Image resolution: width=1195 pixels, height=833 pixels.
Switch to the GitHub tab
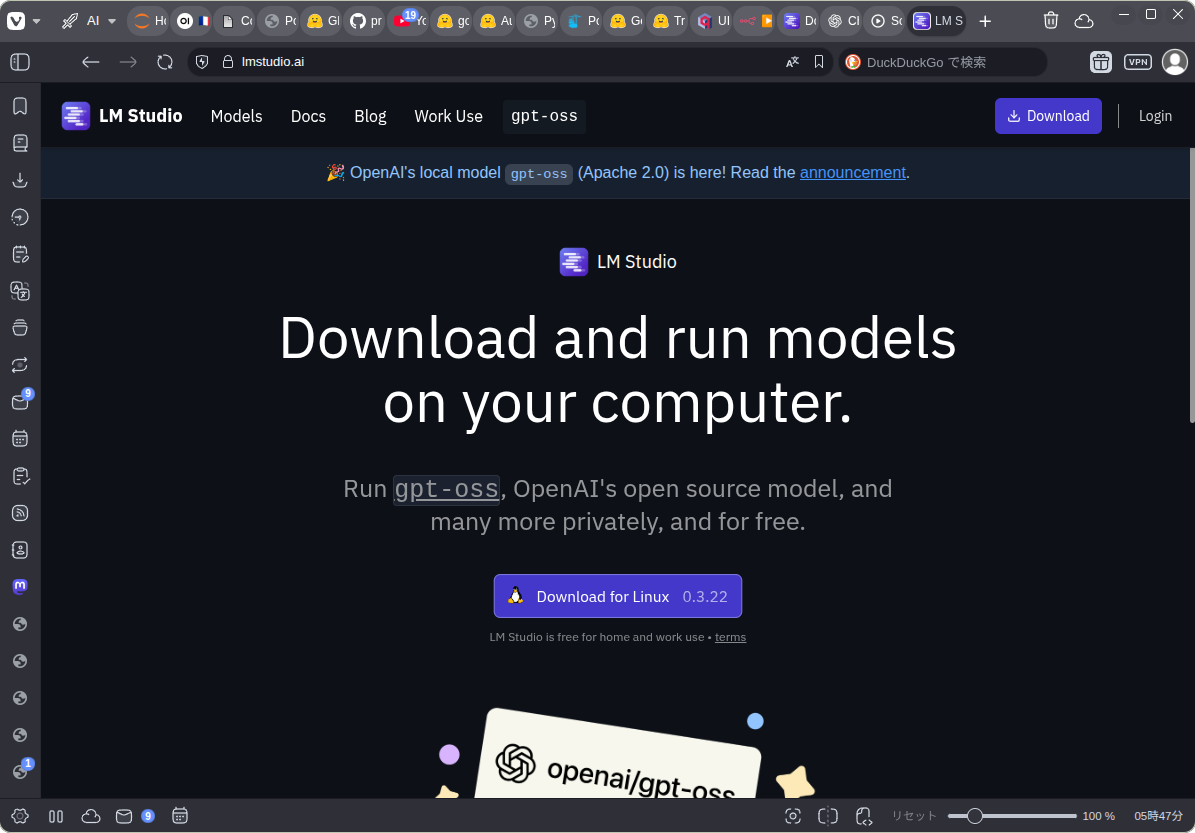tap(366, 21)
